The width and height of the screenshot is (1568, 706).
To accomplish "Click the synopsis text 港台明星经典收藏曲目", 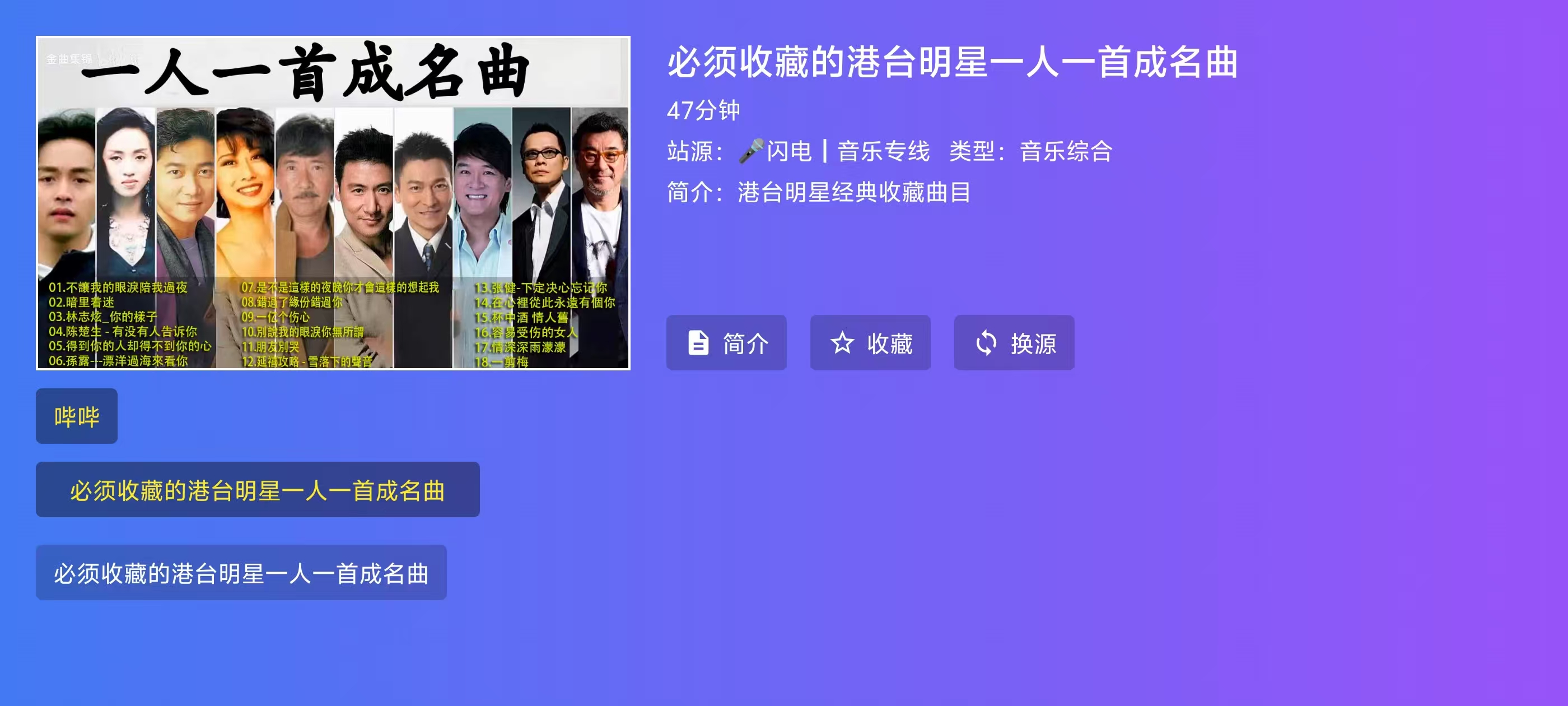I will coord(854,192).
